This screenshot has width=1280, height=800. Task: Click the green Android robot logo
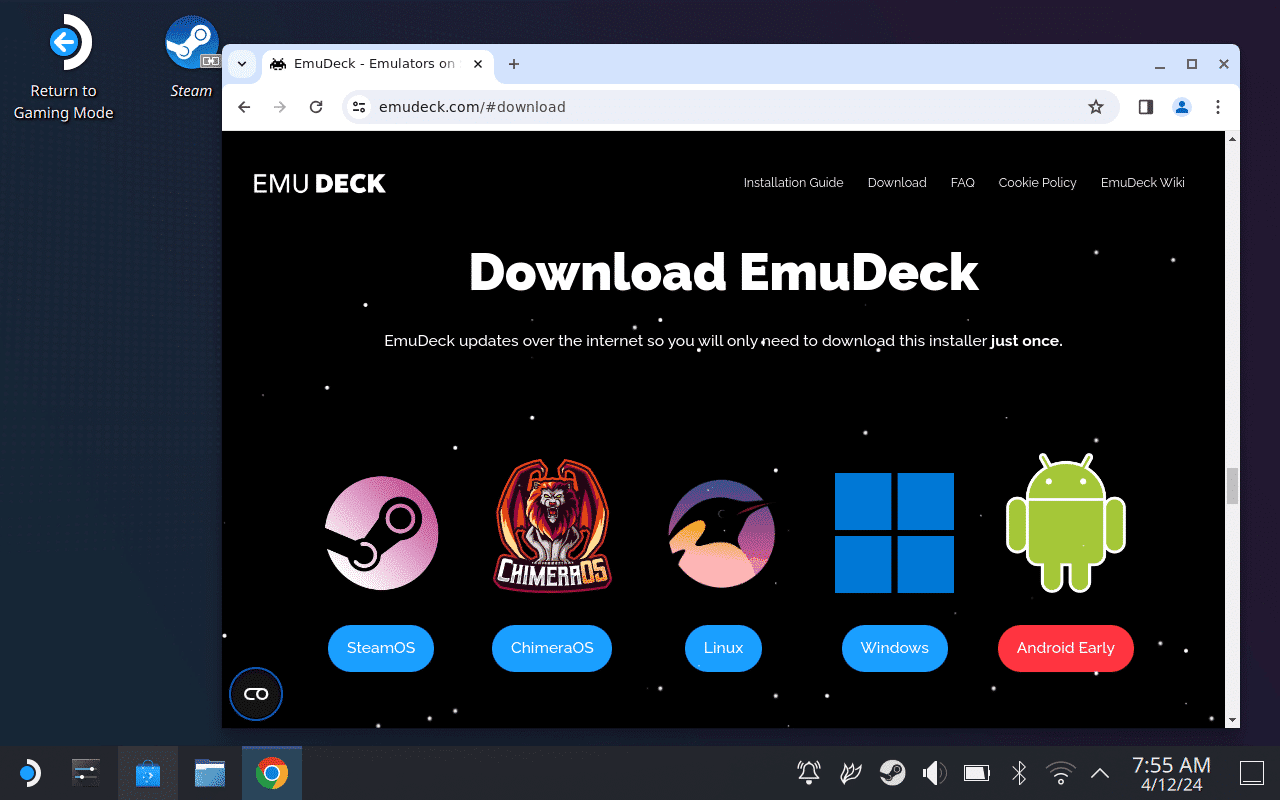(x=1065, y=523)
